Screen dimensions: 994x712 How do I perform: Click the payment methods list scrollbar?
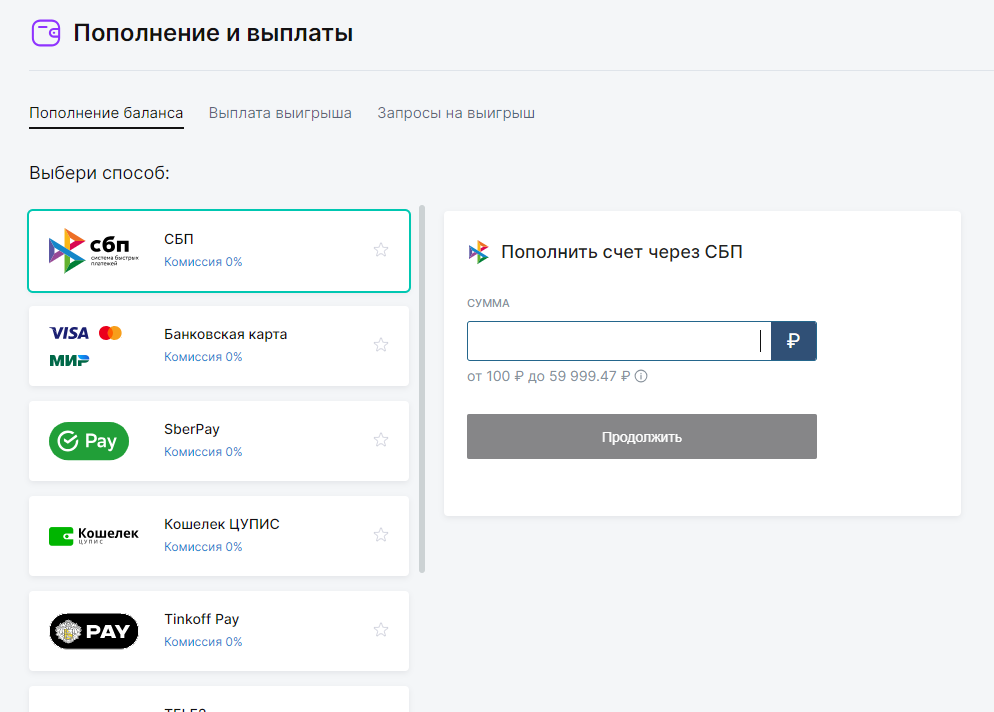[422, 389]
